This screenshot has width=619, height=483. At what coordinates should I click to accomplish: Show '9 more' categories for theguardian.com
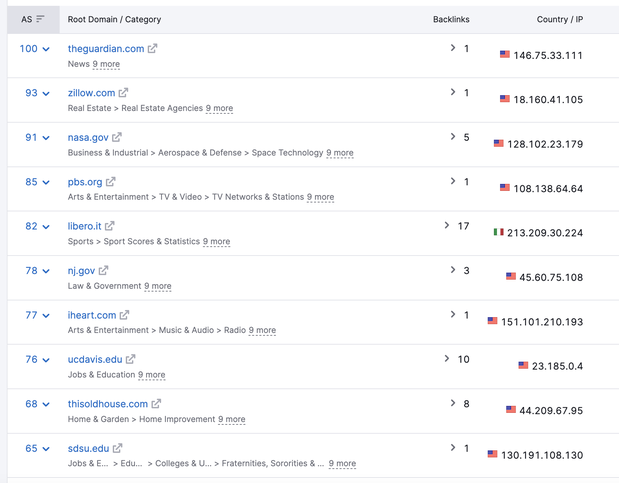pos(106,65)
